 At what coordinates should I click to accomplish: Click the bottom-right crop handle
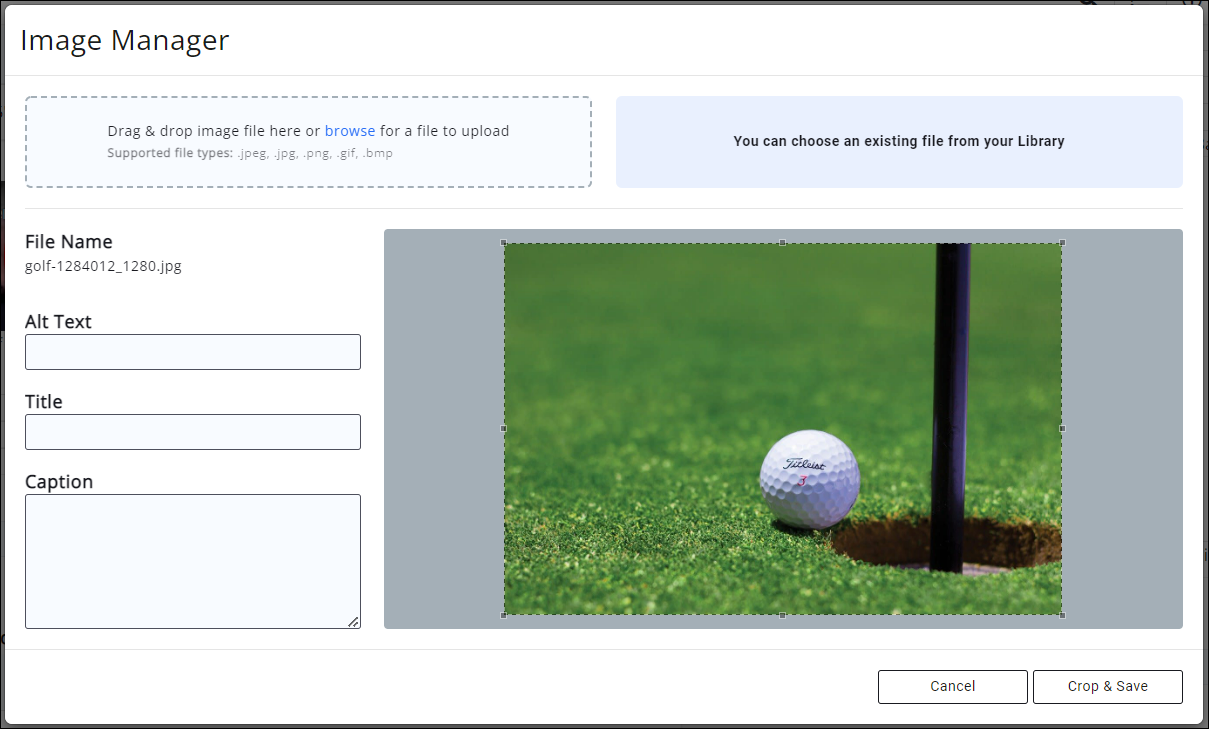(x=1061, y=614)
